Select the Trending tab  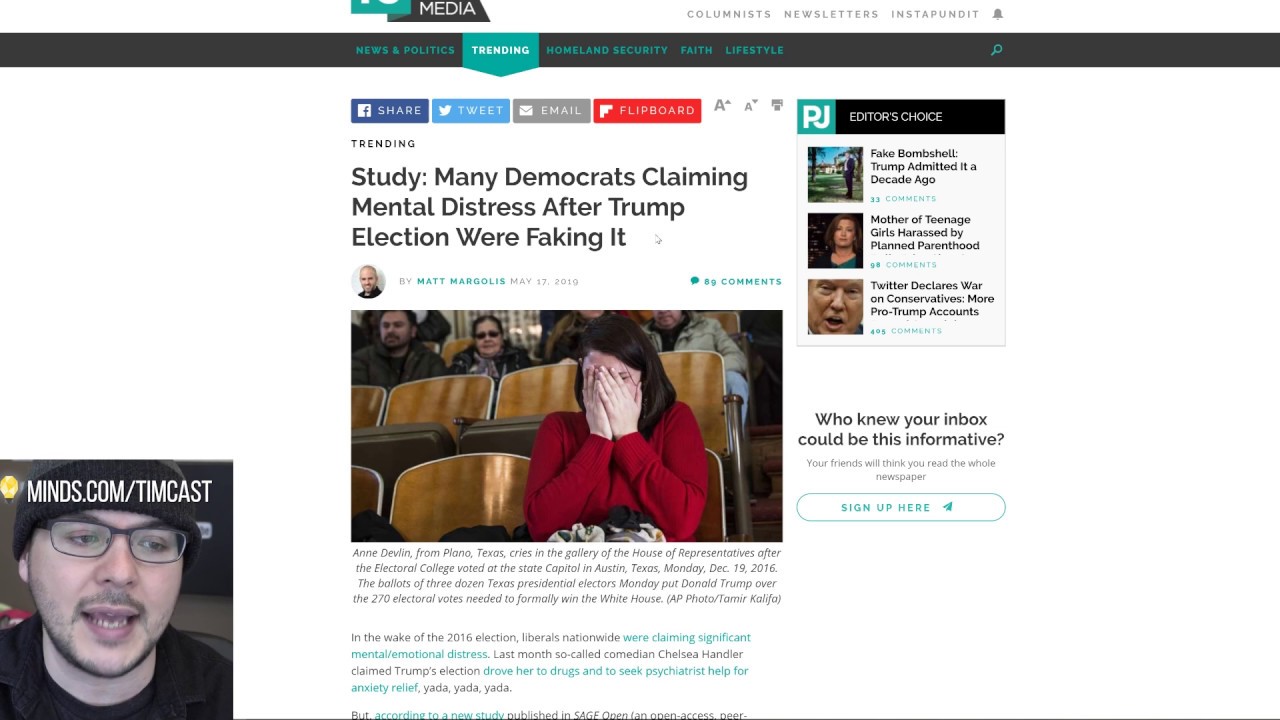click(x=500, y=50)
